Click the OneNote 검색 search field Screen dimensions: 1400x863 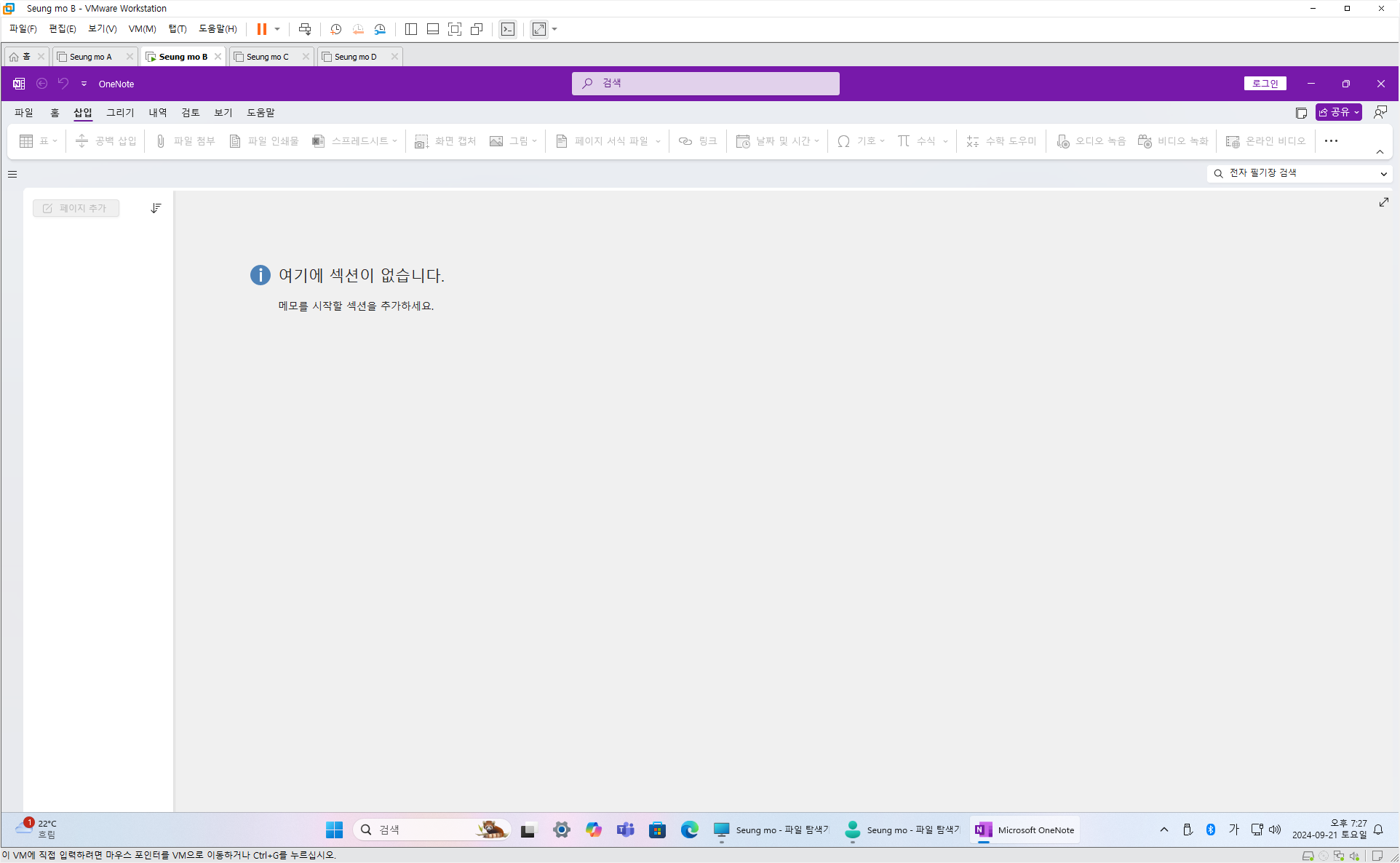point(705,84)
